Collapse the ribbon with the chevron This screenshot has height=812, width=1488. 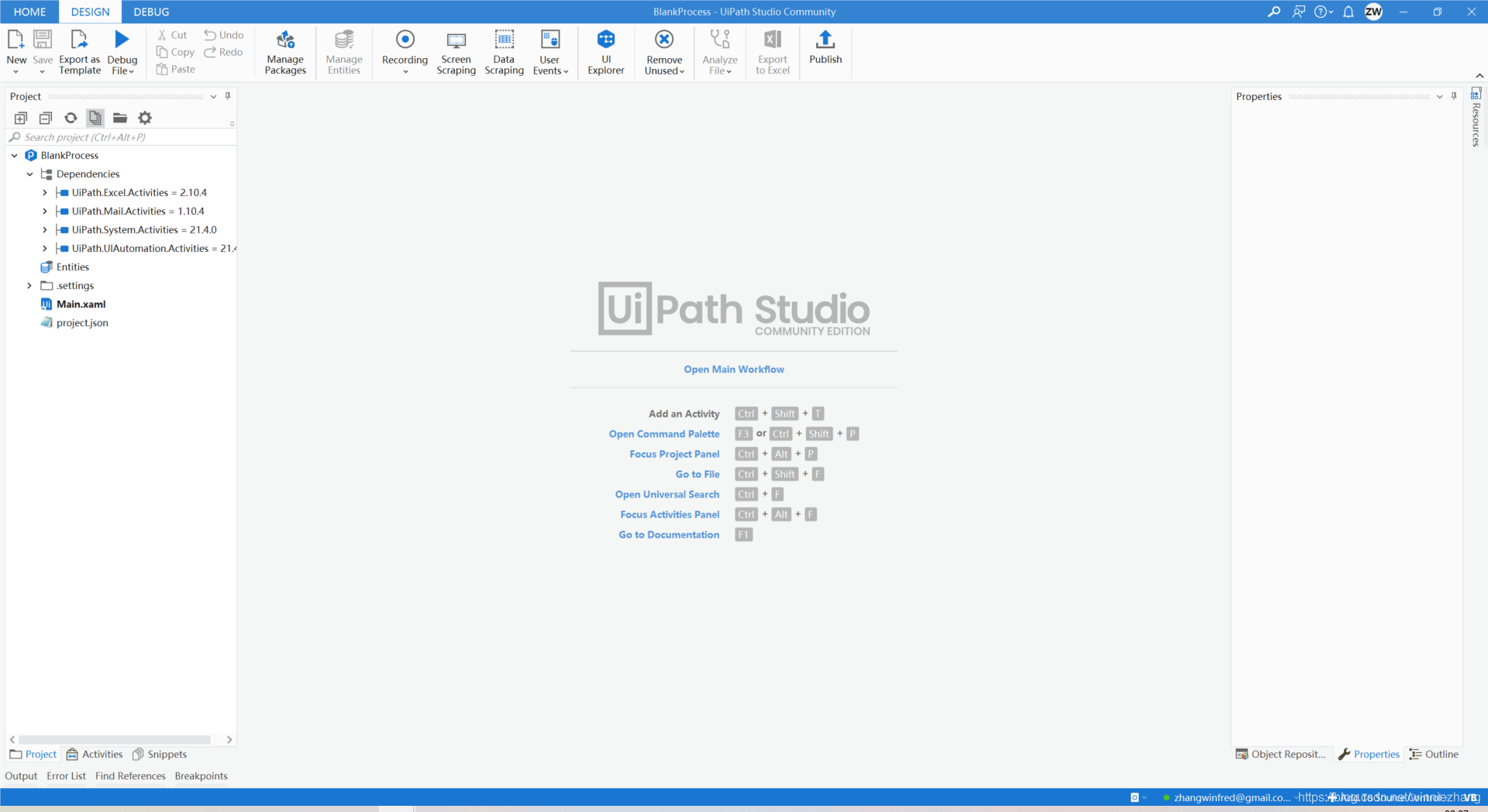pyautogui.click(x=1479, y=75)
